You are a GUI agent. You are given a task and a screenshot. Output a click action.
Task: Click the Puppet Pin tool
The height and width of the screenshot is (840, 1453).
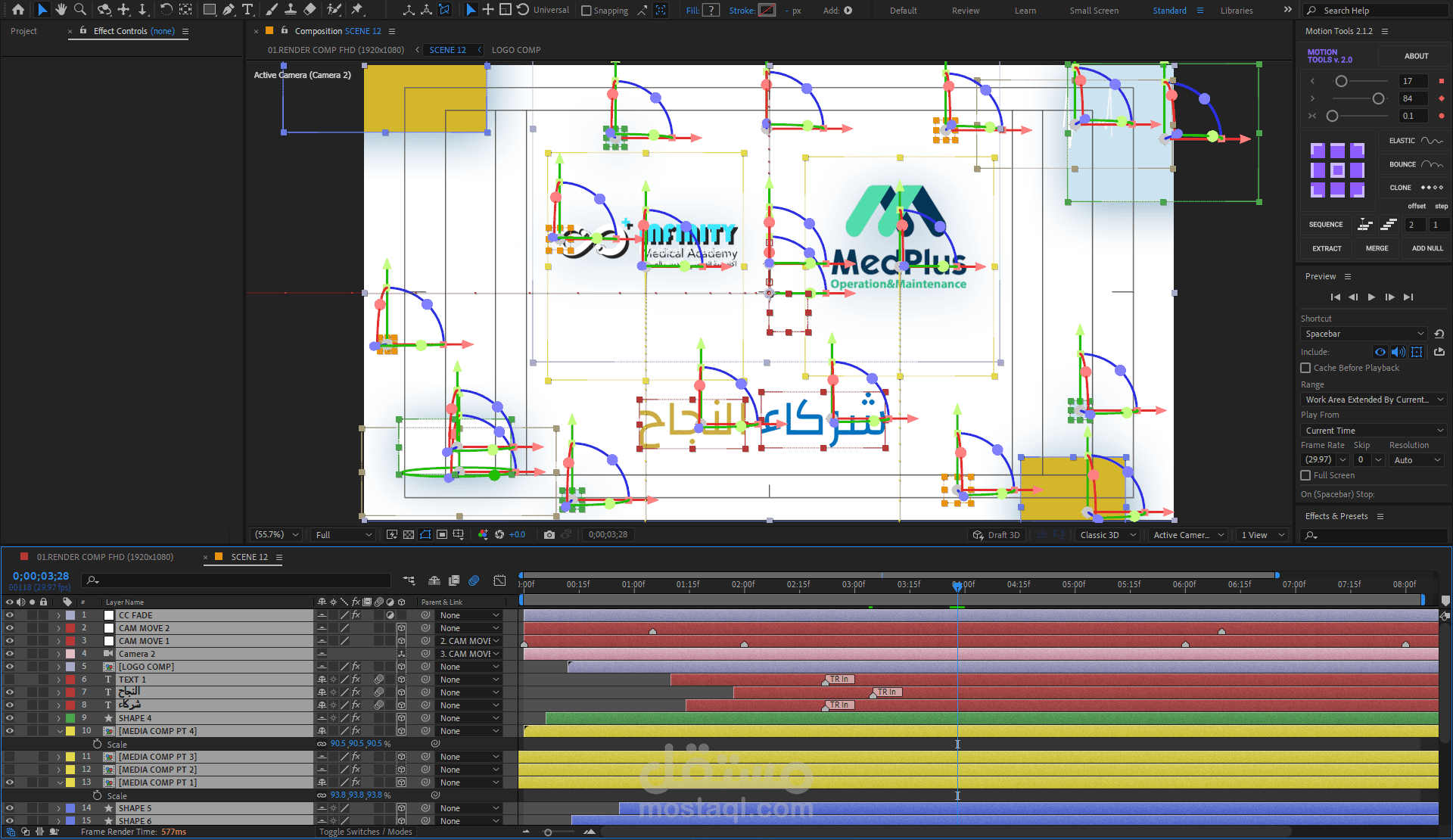(357, 10)
